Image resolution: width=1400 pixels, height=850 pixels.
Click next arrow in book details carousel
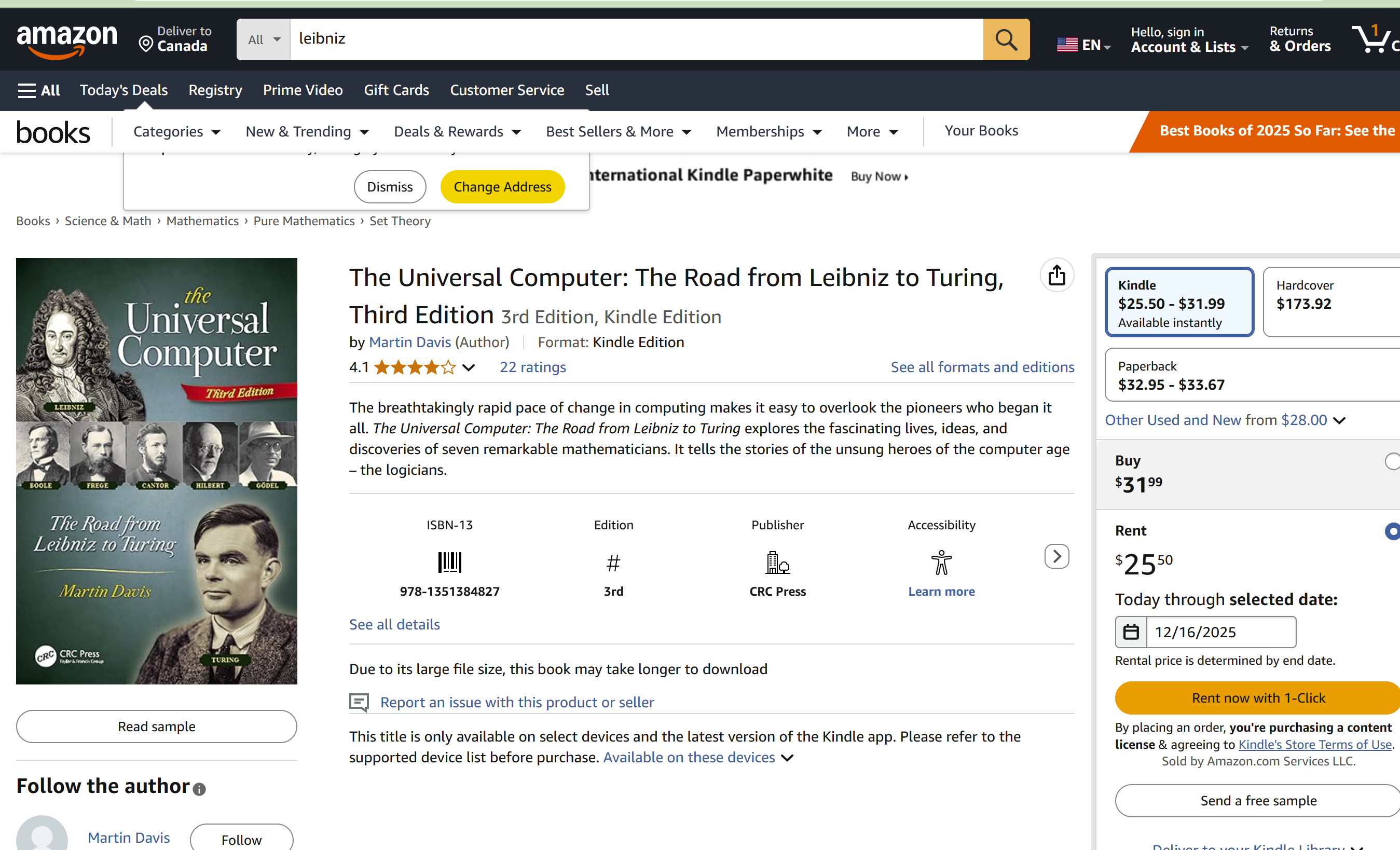[x=1056, y=556]
